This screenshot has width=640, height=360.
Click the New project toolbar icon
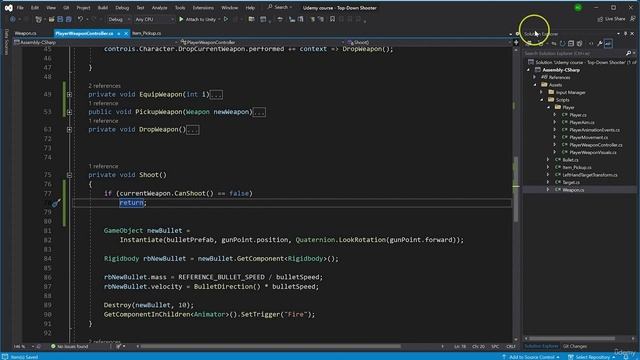[x=39, y=19]
